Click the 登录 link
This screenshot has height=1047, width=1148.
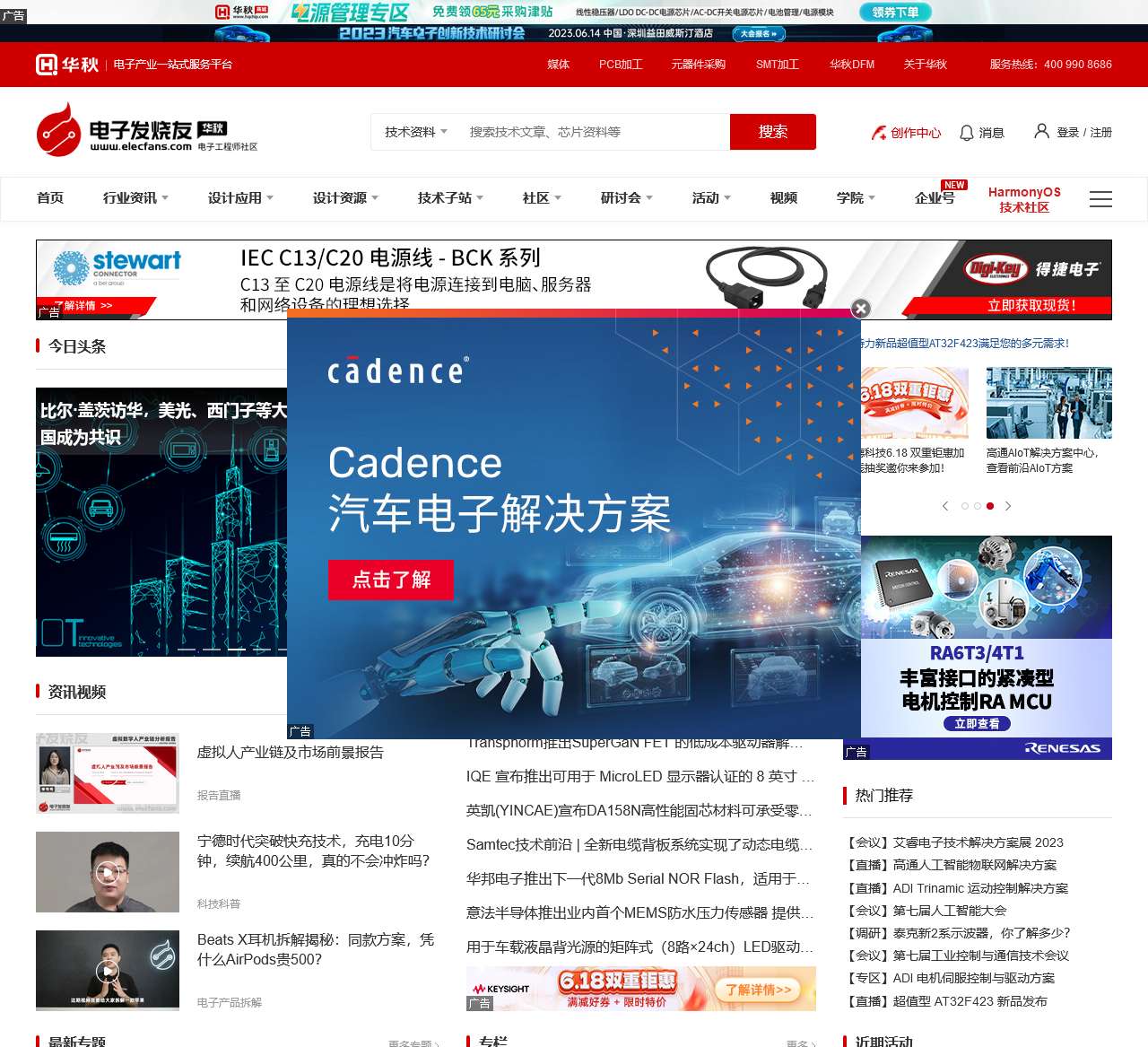[1067, 133]
